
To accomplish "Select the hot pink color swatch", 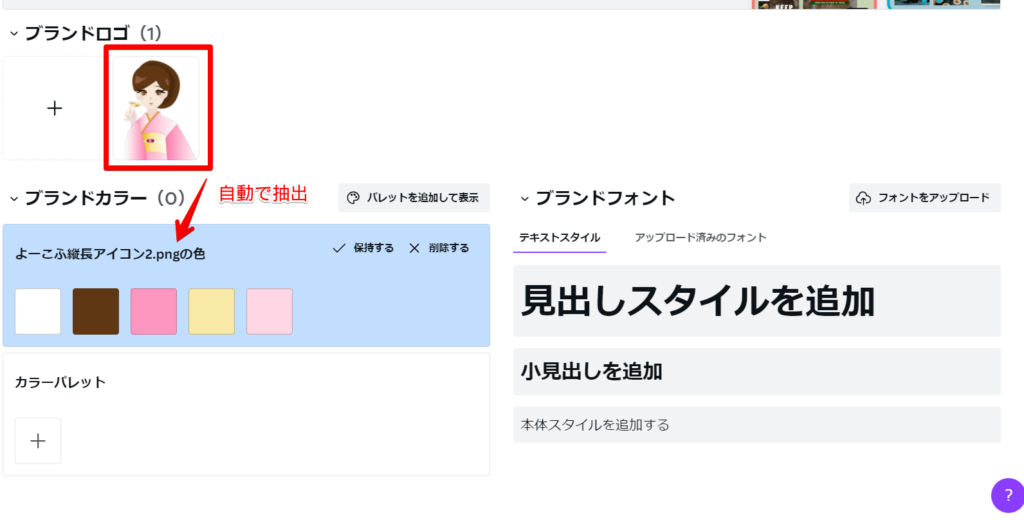I will tap(153, 312).
